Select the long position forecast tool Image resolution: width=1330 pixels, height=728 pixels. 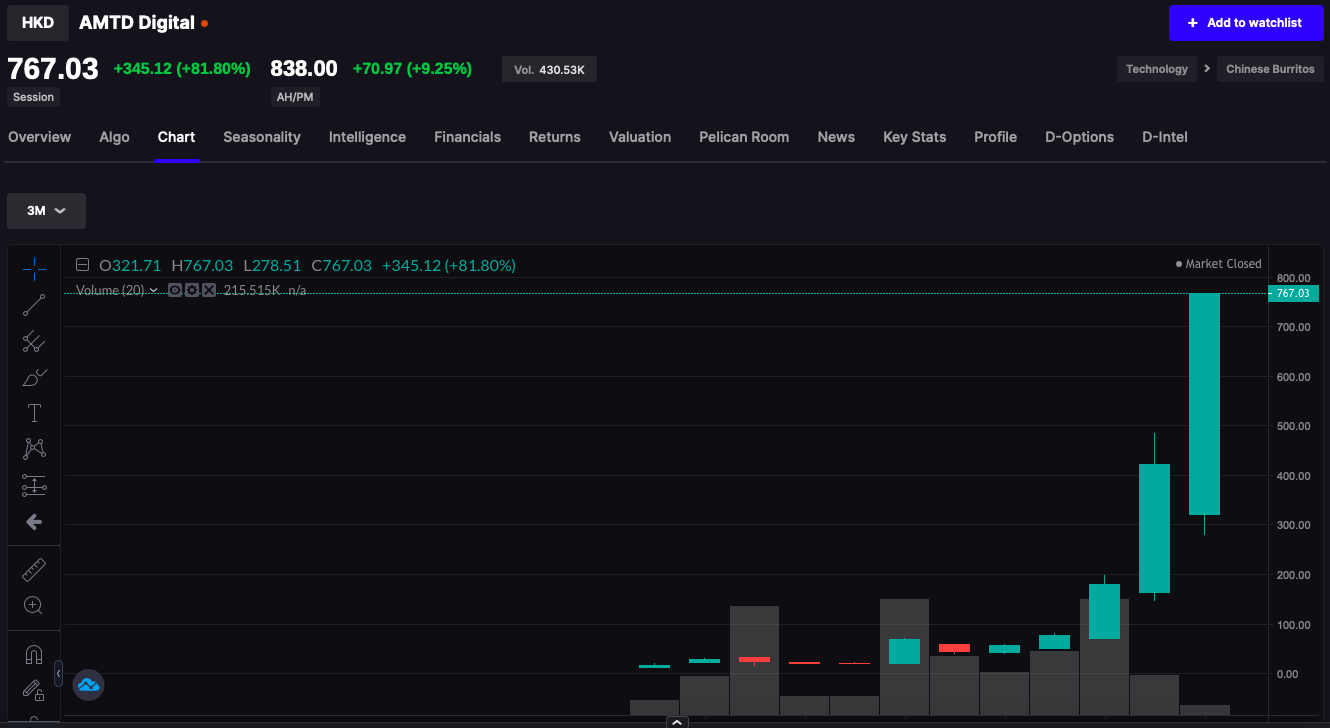34,485
